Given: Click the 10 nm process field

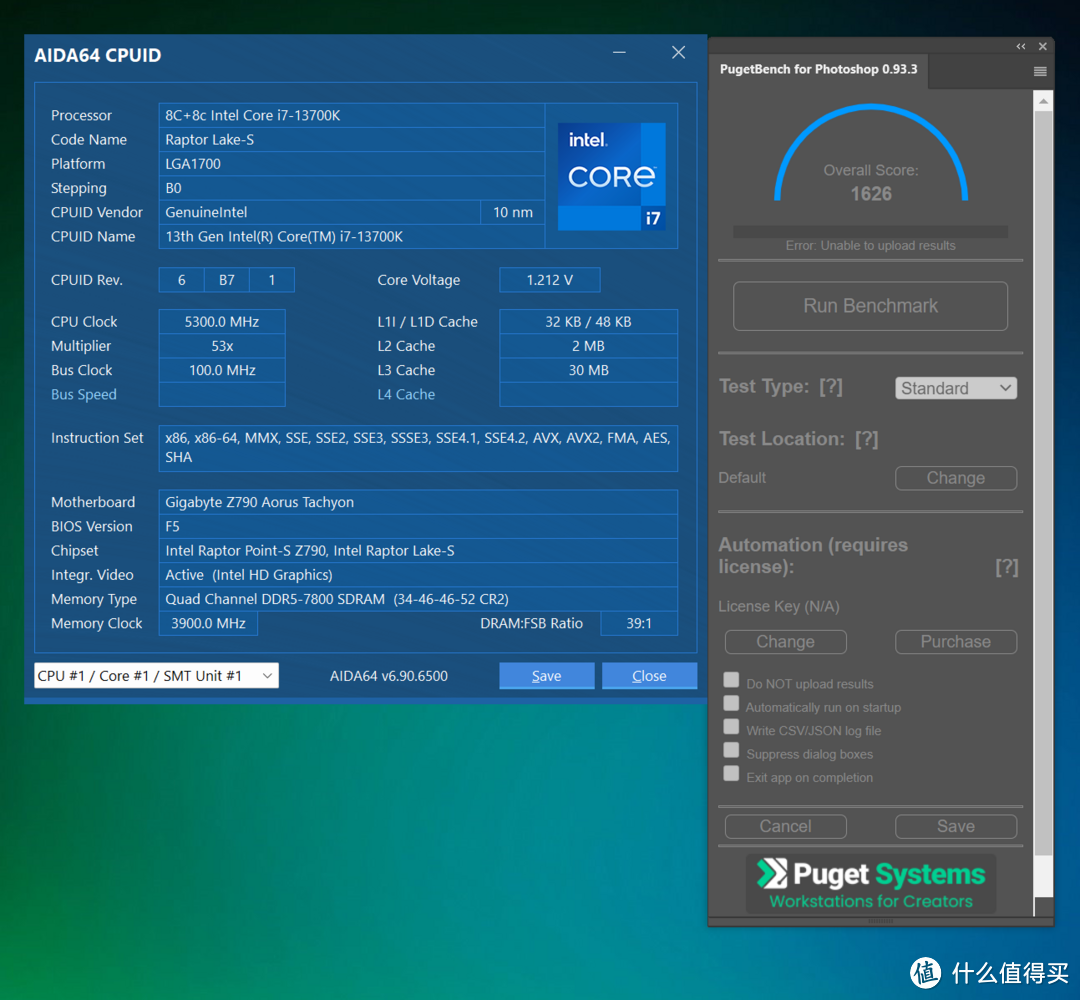Looking at the screenshot, I should 512,212.
